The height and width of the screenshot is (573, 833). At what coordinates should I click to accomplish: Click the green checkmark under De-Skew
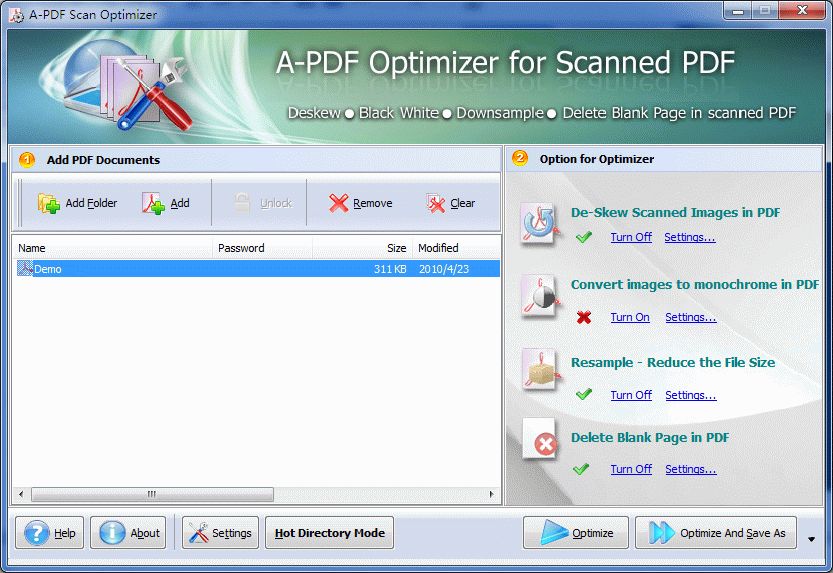click(583, 237)
